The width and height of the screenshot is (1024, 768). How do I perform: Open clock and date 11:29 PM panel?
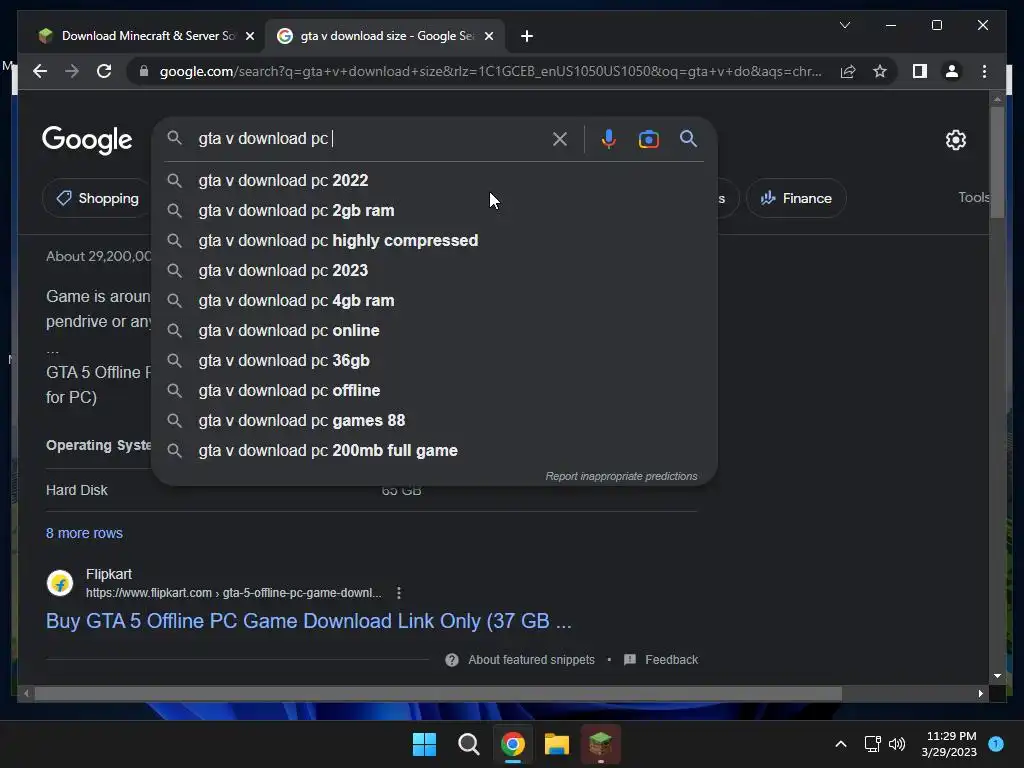[x=951, y=744]
